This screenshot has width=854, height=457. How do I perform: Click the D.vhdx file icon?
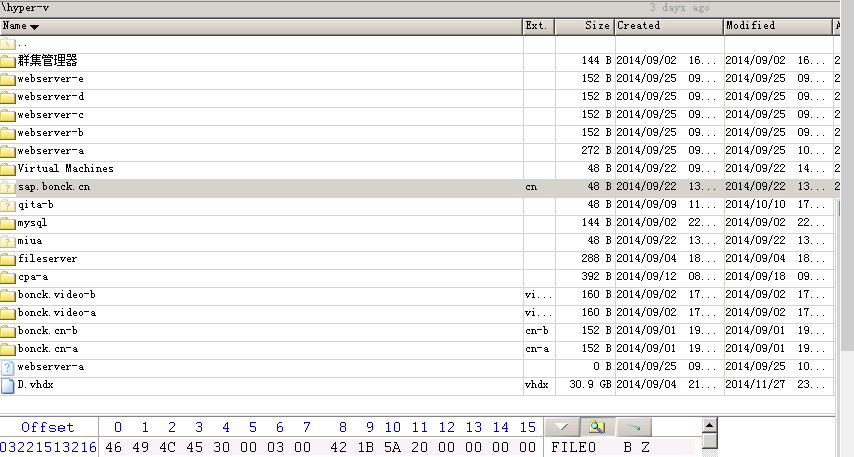click(8, 385)
